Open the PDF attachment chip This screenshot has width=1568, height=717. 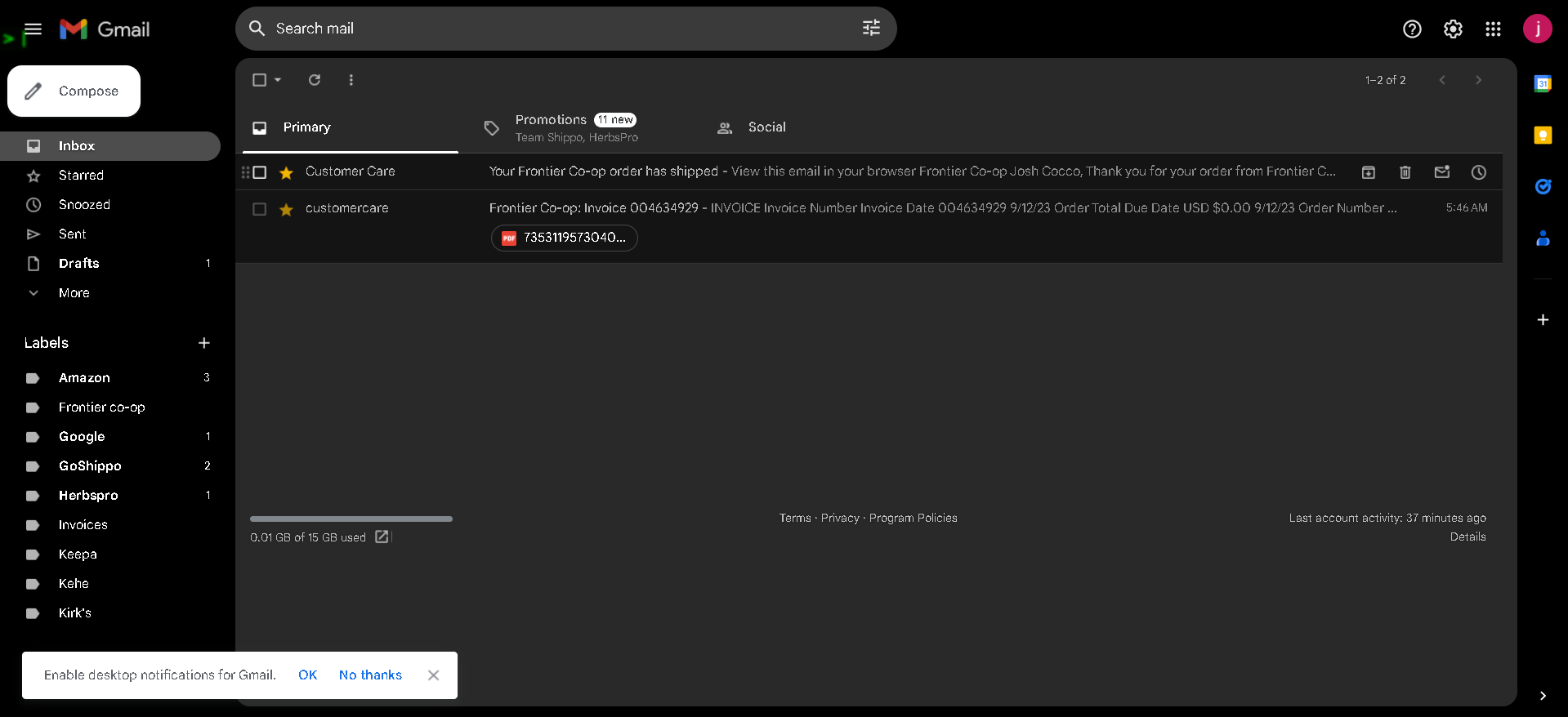coord(564,238)
